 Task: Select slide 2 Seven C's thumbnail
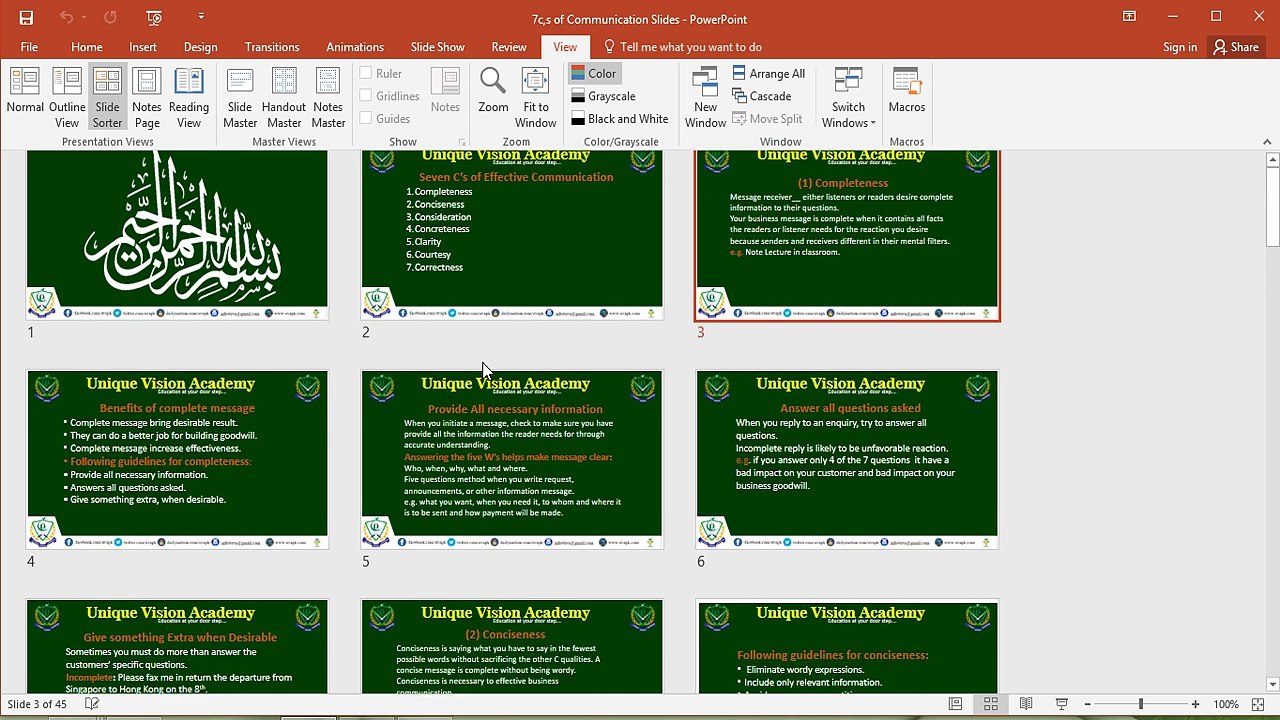512,235
